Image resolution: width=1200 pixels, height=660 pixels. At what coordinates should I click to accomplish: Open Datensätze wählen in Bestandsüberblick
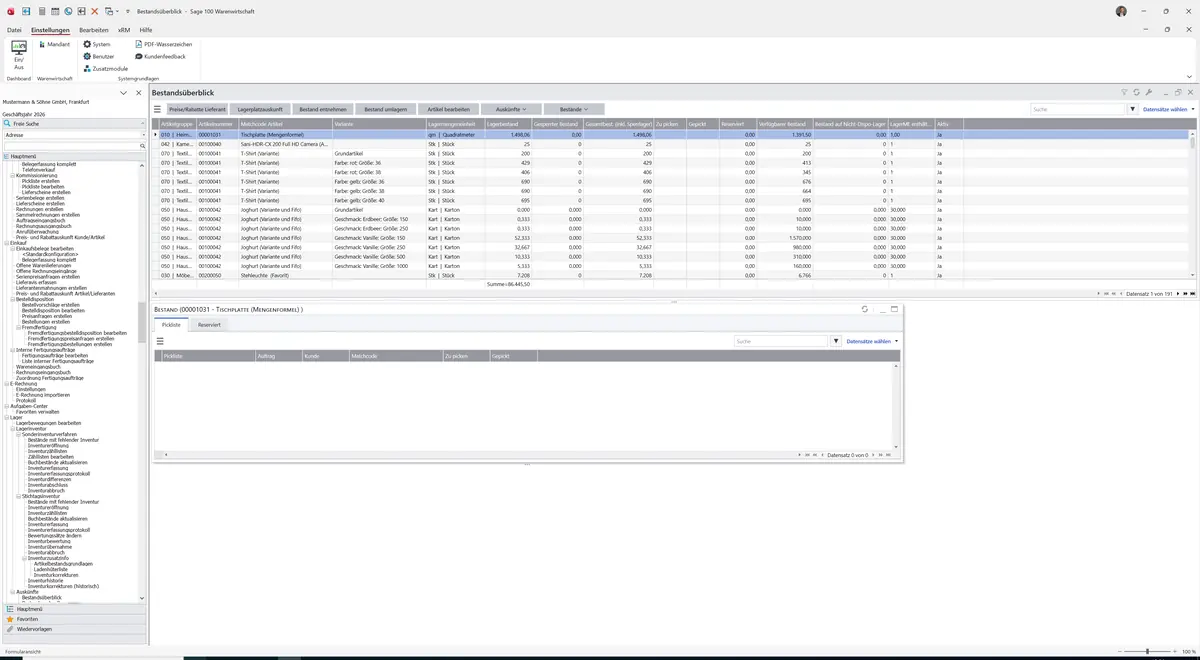(1168, 109)
